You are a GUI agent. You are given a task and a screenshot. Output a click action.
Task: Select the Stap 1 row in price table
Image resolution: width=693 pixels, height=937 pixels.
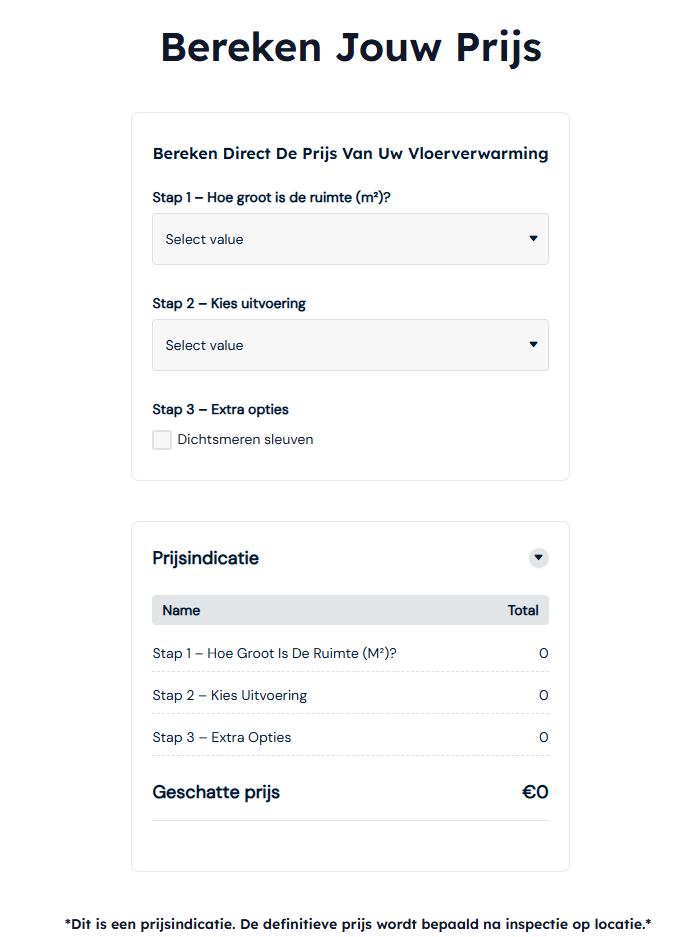[350, 653]
